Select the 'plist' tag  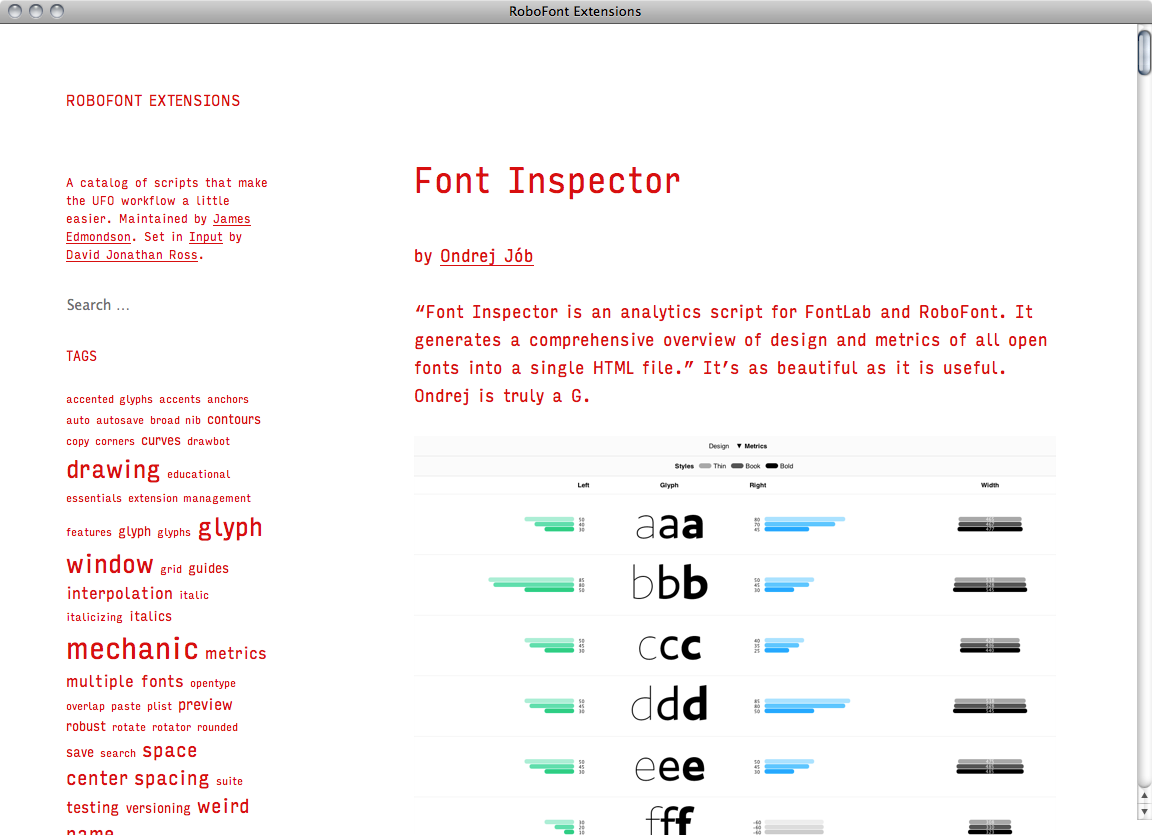[x=159, y=706]
